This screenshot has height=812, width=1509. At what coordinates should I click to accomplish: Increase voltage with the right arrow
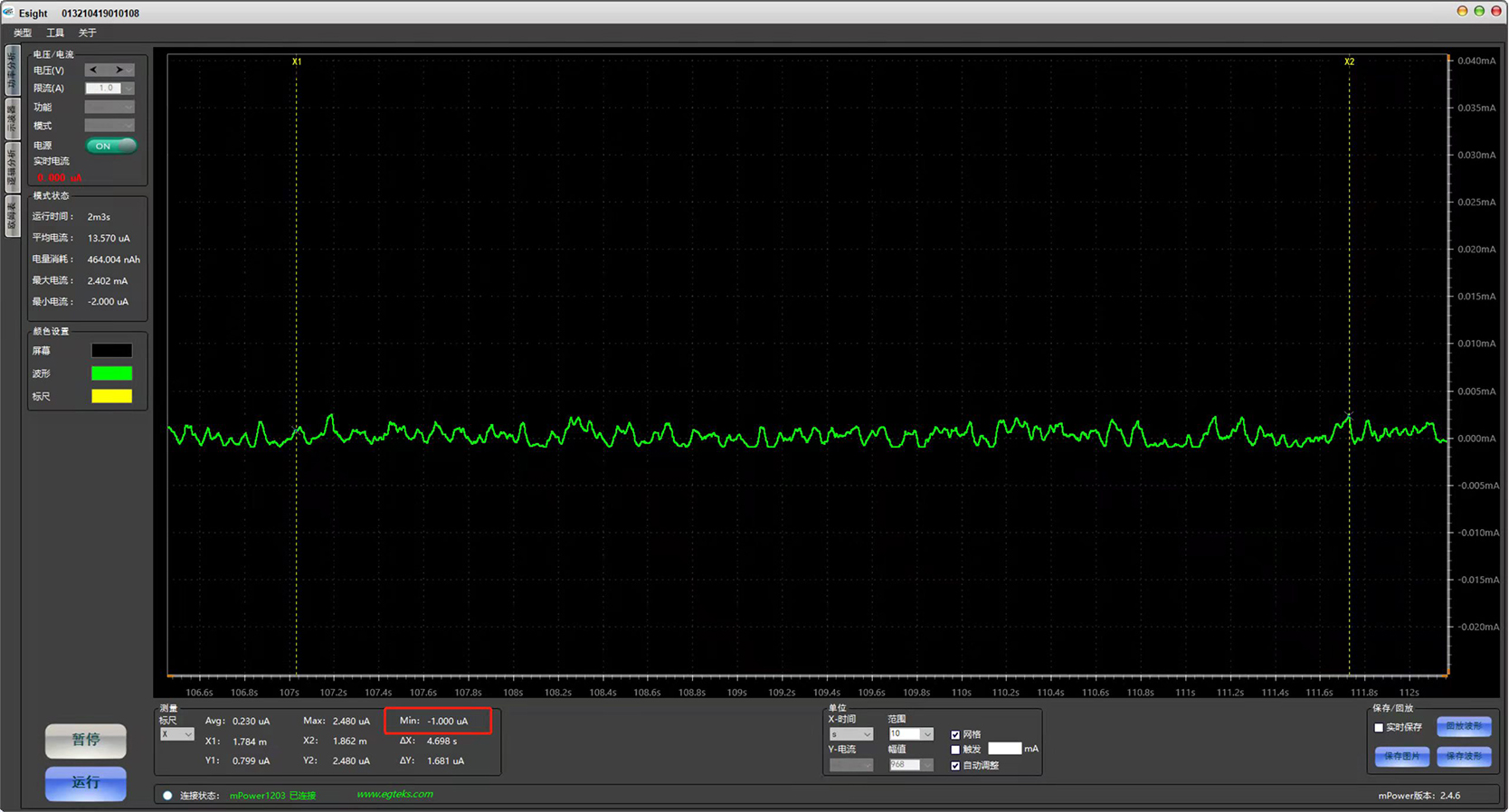point(119,70)
